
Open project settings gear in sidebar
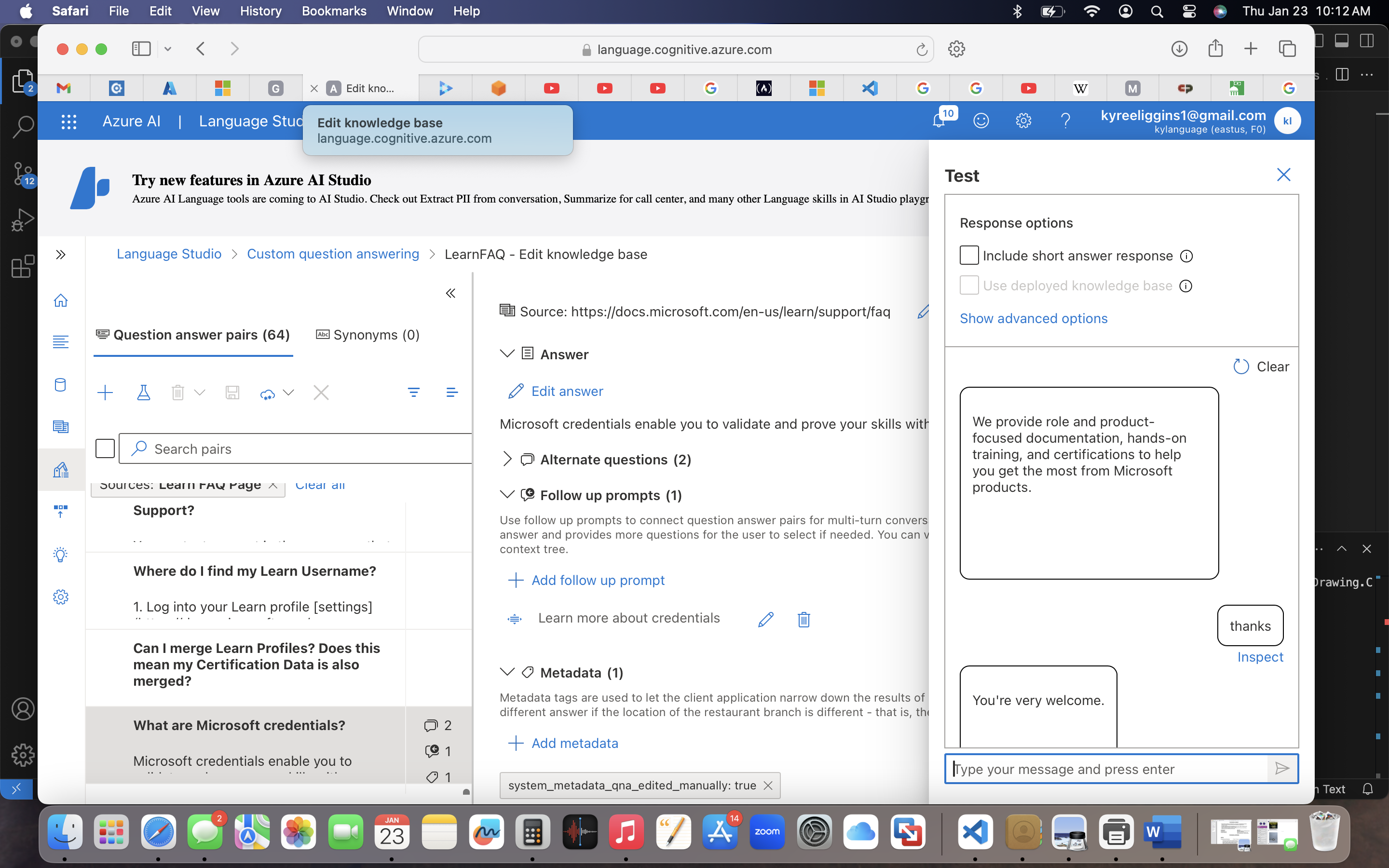[x=61, y=597]
